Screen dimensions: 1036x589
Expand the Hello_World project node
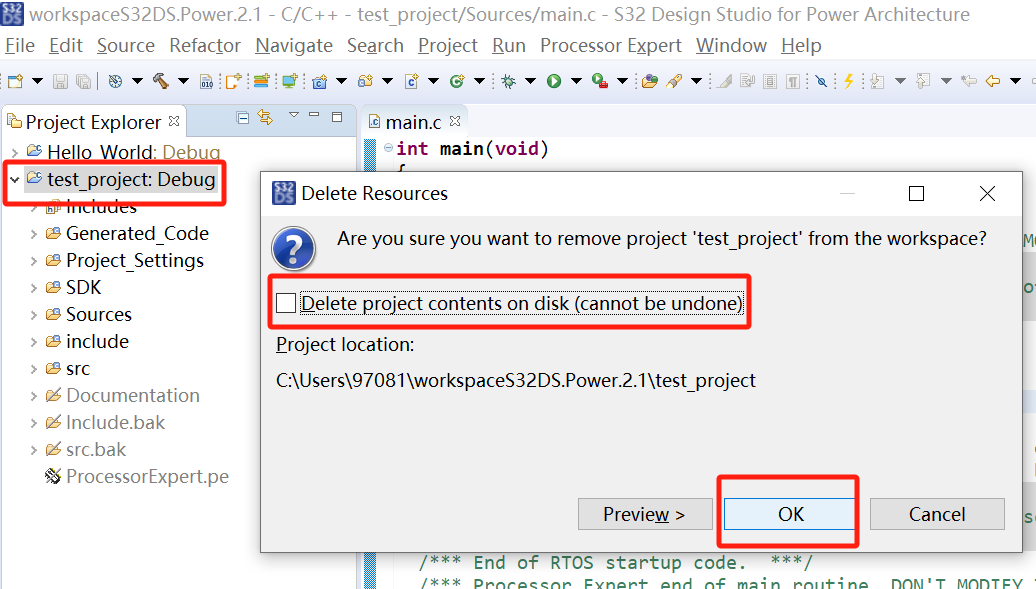(x=15, y=153)
